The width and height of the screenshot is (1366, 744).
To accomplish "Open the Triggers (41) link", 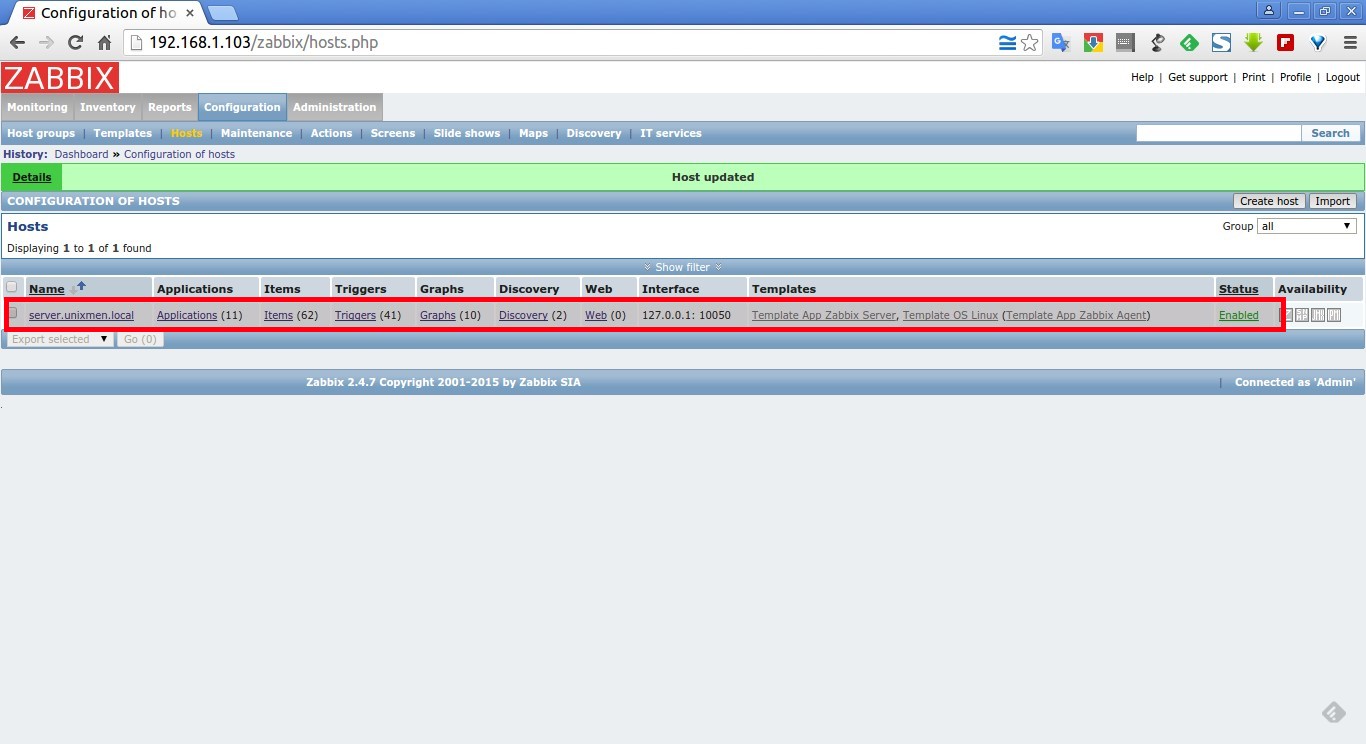I will pos(355,315).
